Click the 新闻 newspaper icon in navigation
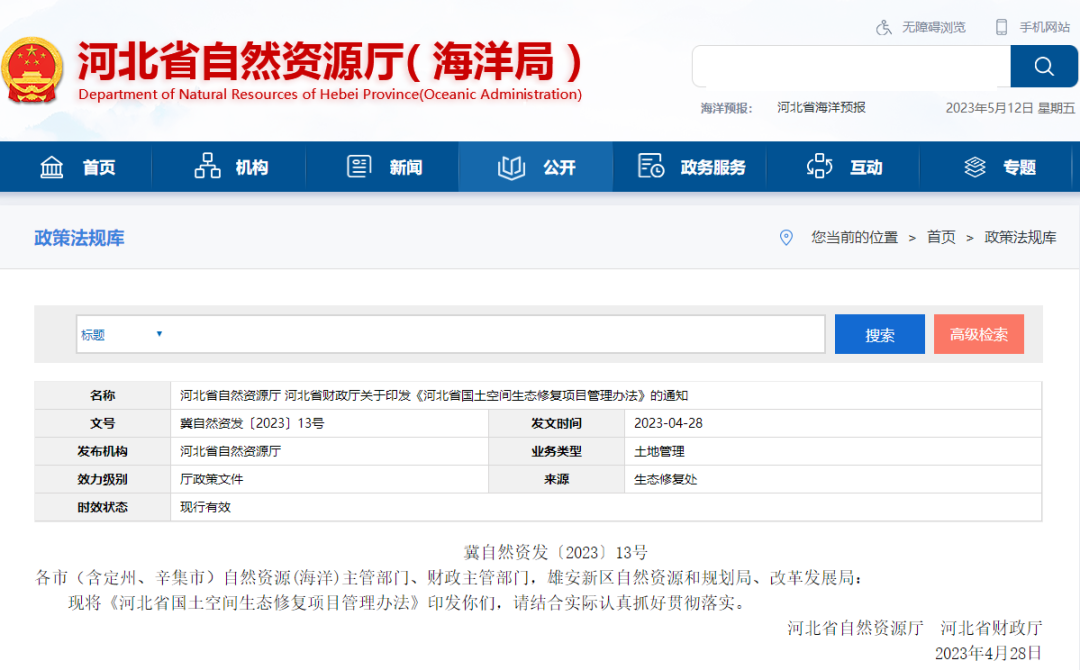The image size is (1080, 670). click(358, 166)
